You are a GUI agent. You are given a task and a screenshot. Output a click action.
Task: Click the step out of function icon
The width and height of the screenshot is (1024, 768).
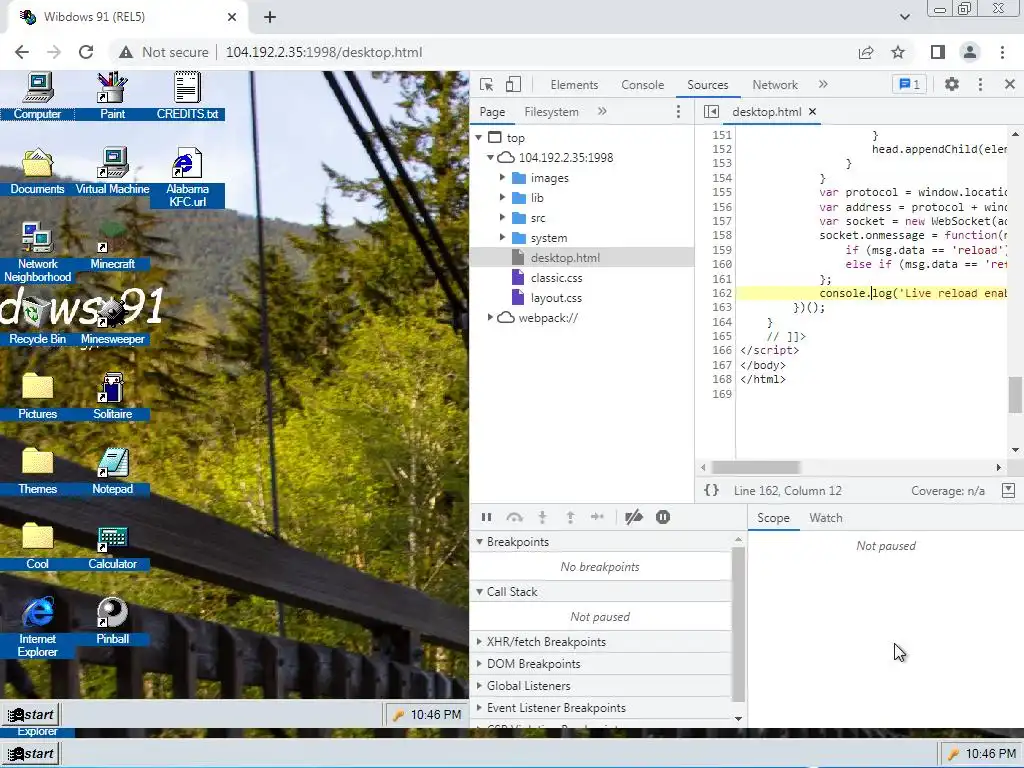570,517
